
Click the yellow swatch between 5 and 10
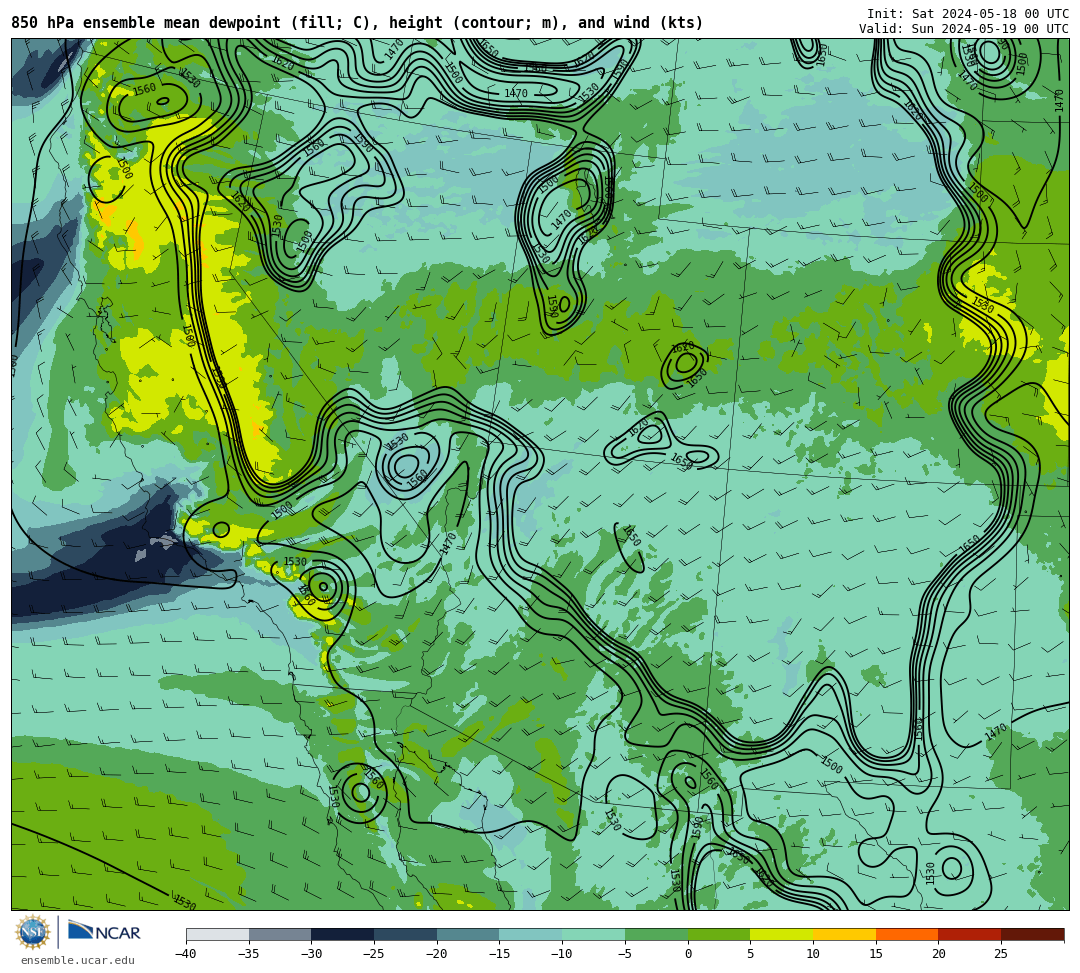781,934
